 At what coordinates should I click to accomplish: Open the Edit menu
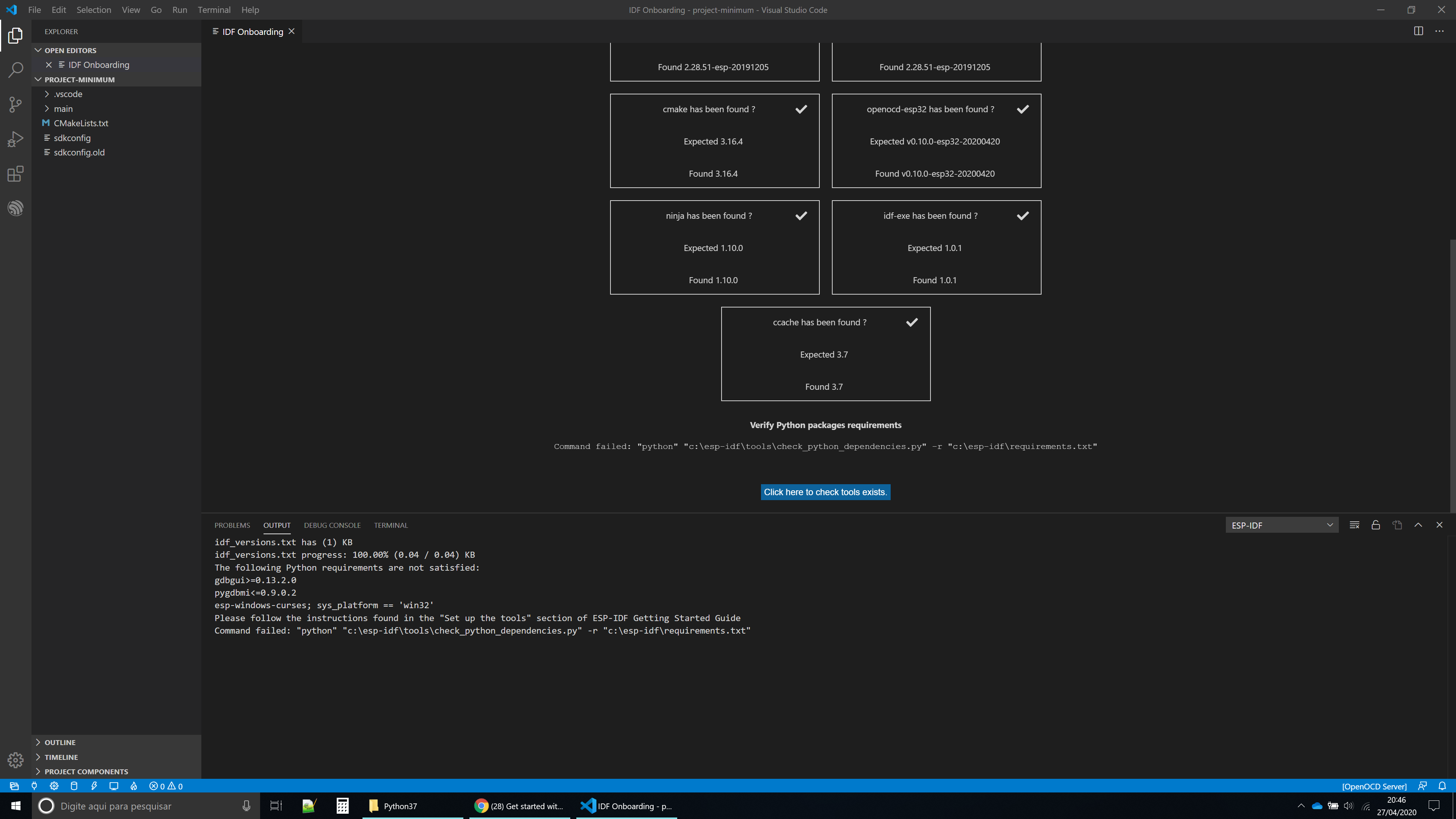(x=59, y=9)
